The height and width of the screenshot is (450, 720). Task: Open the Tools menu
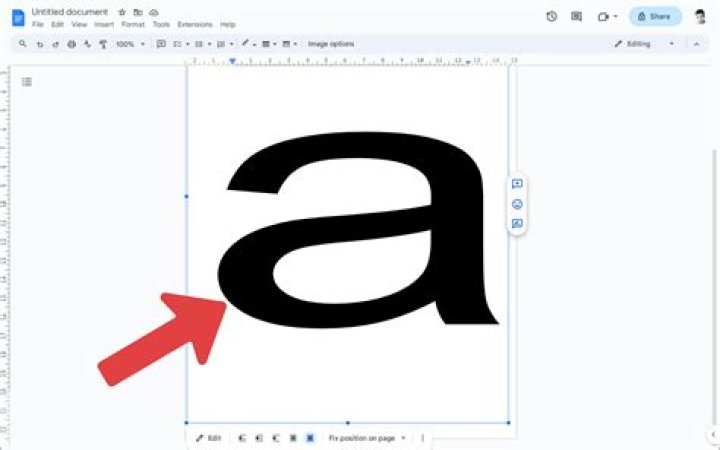pos(161,24)
